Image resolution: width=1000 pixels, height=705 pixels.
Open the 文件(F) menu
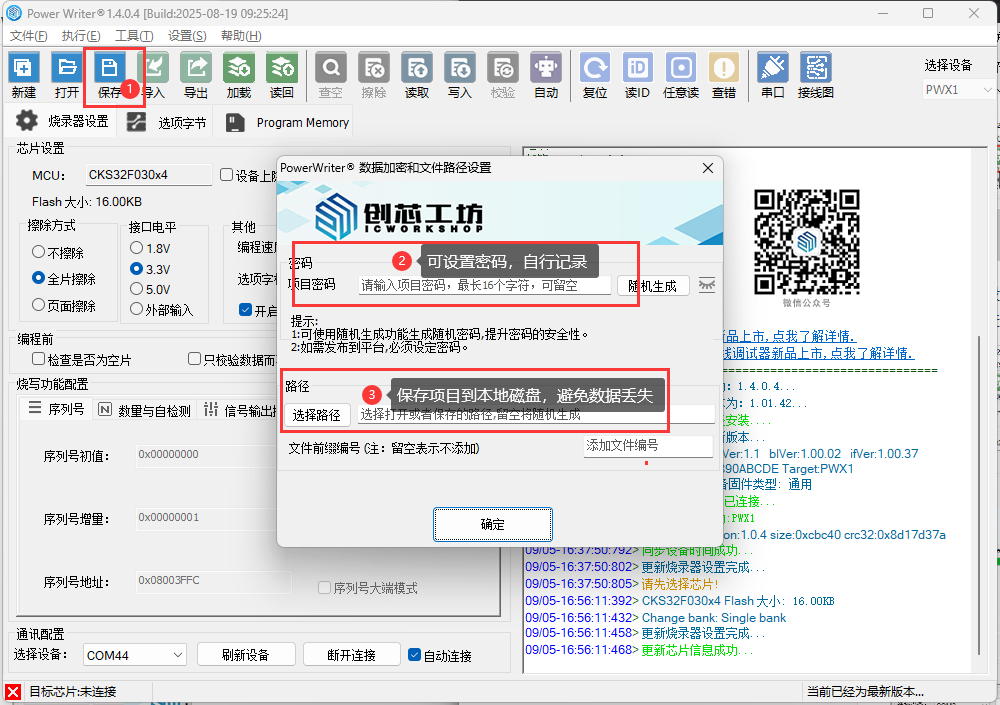[x=29, y=36]
